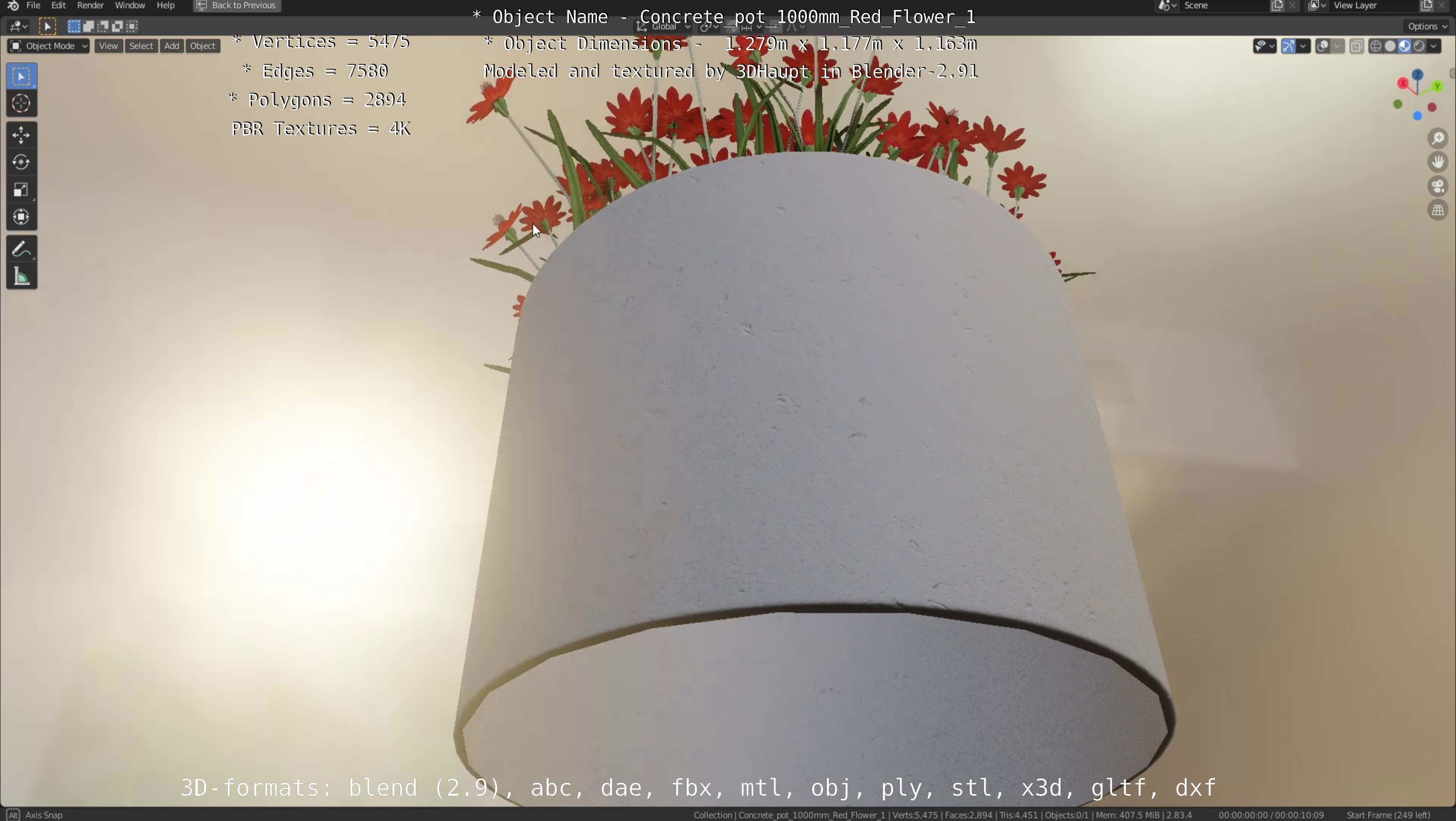Align view to X axis on gizmo
This screenshot has height=821, width=1456.
pos(1403,84)
